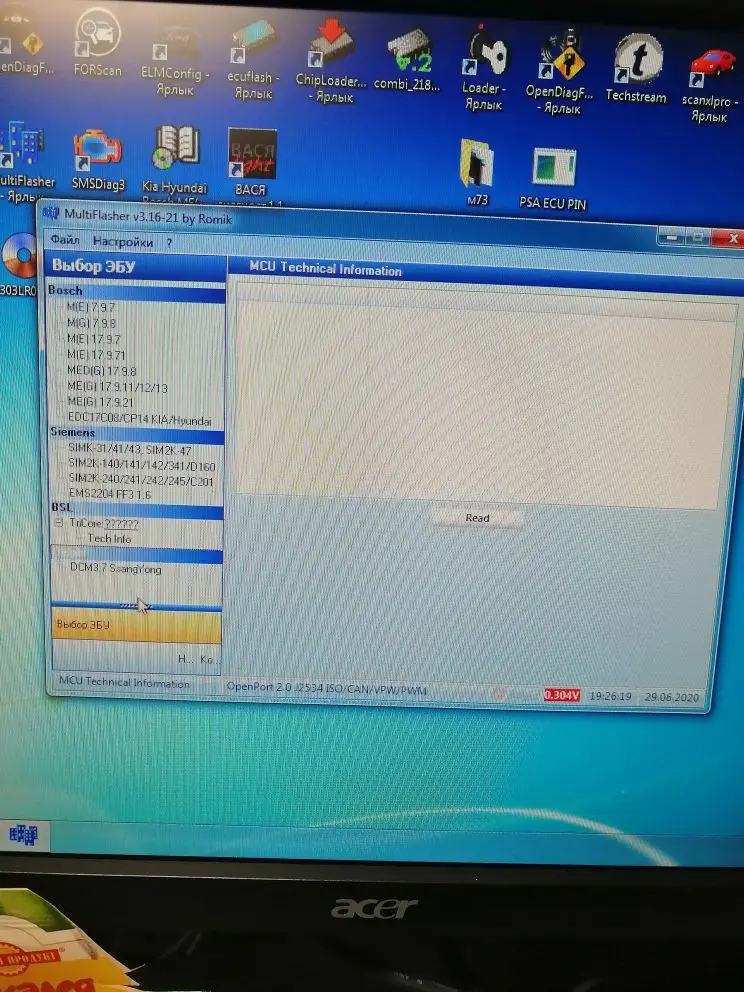Launch the Loader desktop shortcut
Image resolution: width=744 pixels, height=992 pixels.
pyautogui.click(x=484, y=68)
